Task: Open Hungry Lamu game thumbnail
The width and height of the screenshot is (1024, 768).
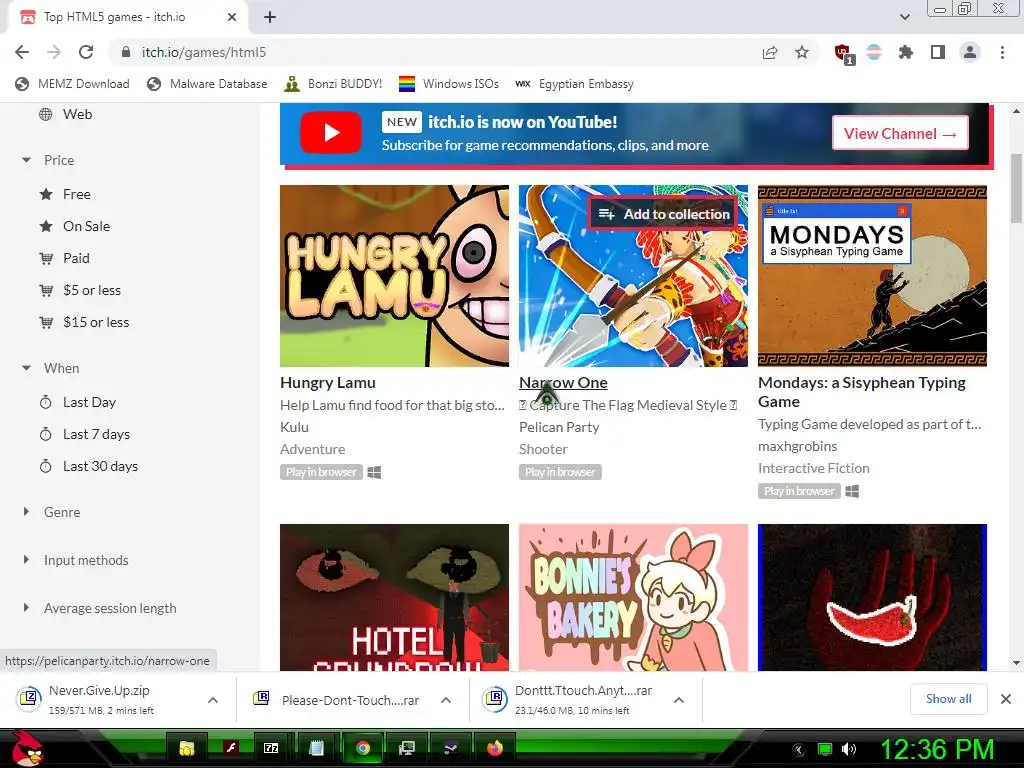Action: [x=394, y=276]
